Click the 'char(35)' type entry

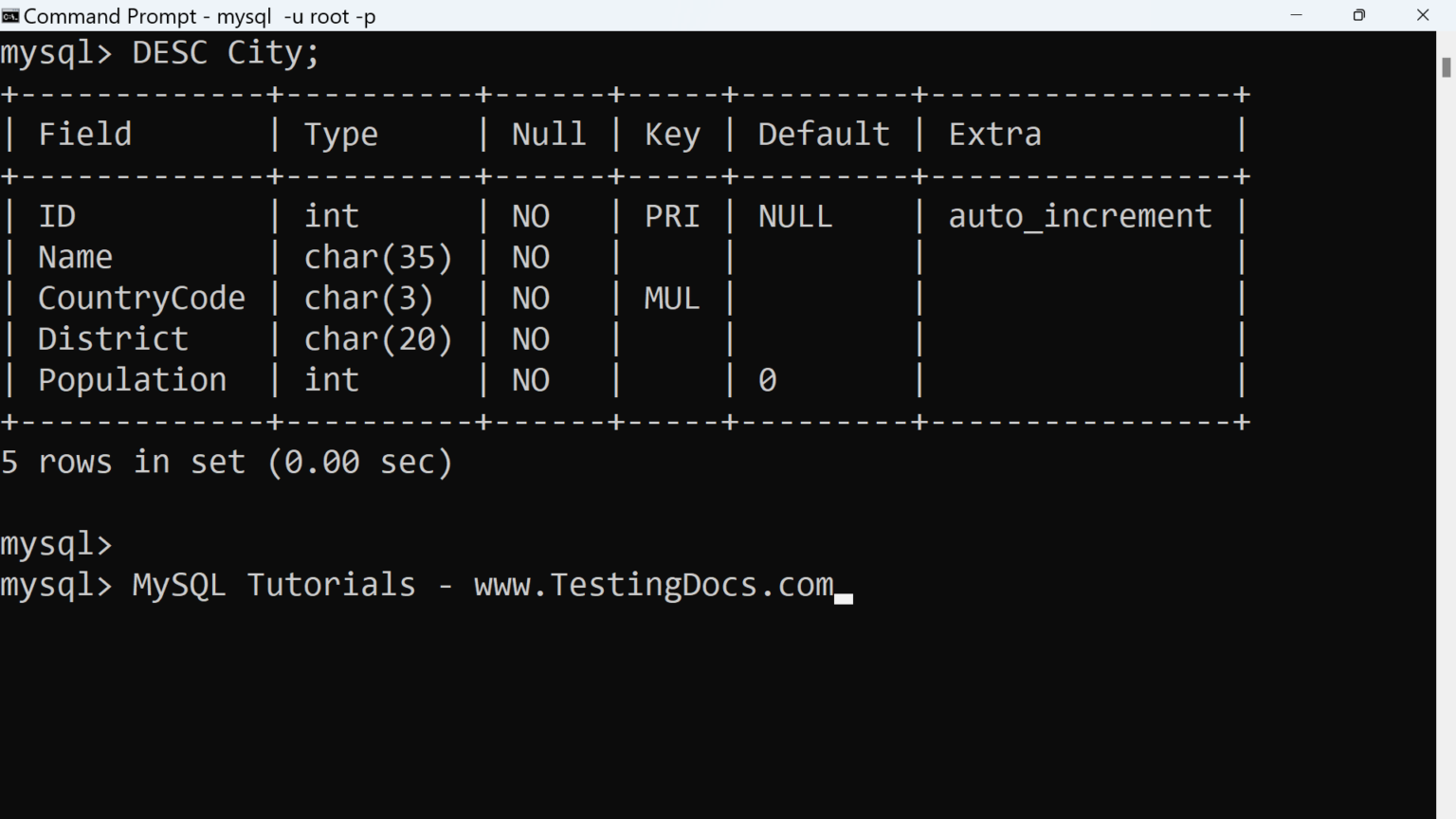click(x=378, y=258)
